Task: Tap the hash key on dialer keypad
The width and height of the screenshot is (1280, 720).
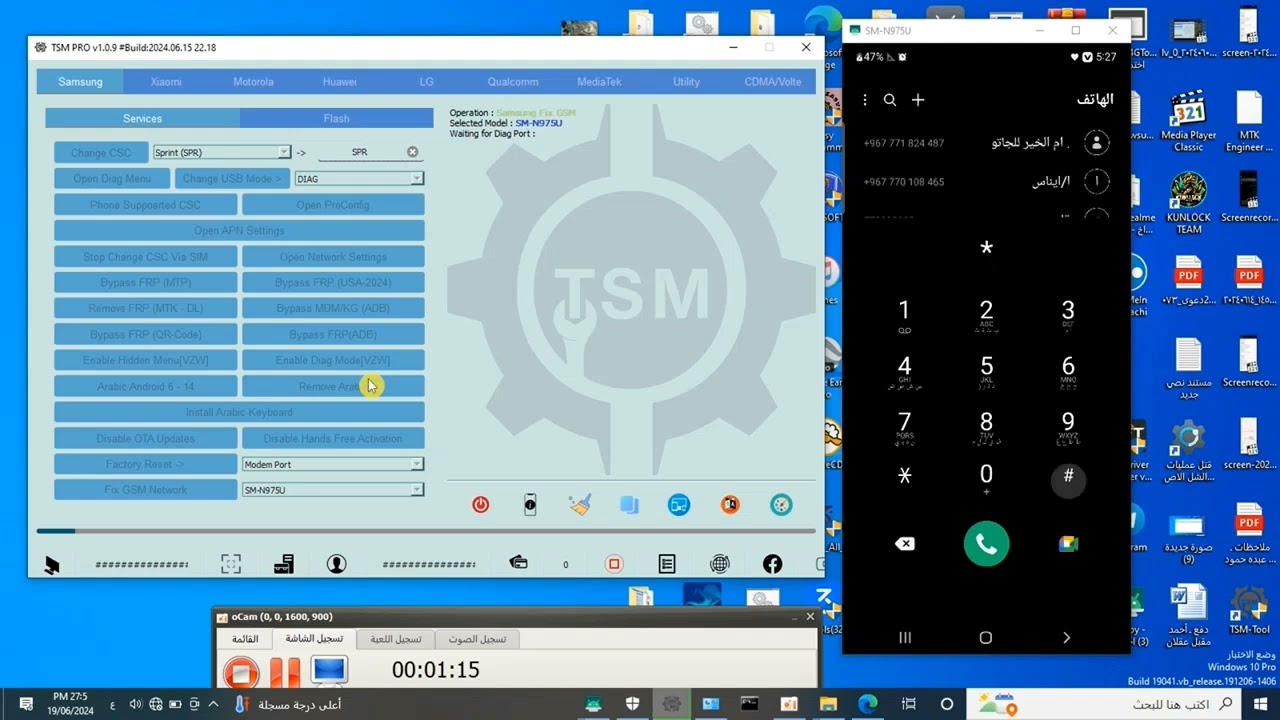Action: 1068,479
